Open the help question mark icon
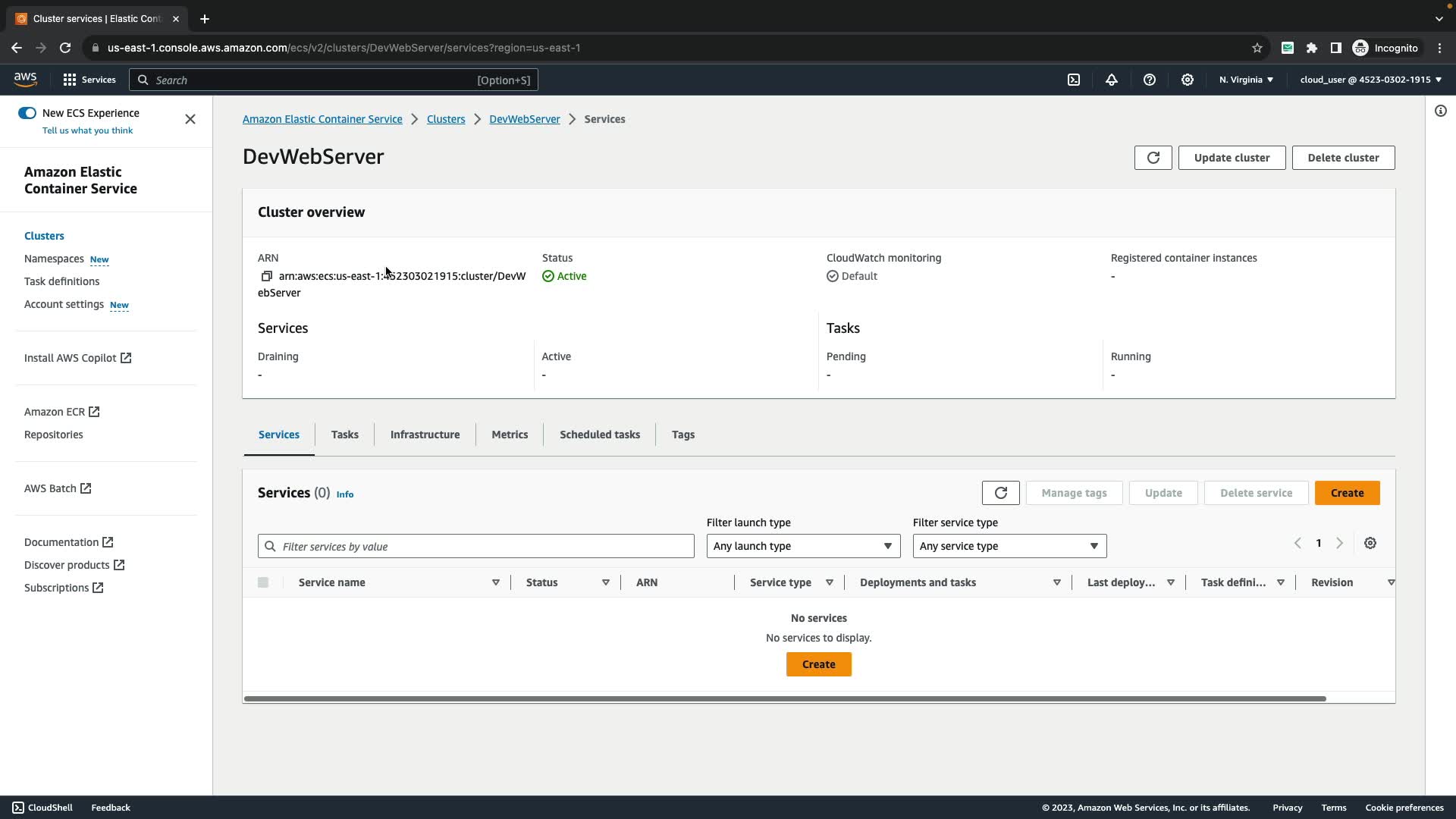Viewport: 1456px width, 819px height. (x=1150, y=80)
